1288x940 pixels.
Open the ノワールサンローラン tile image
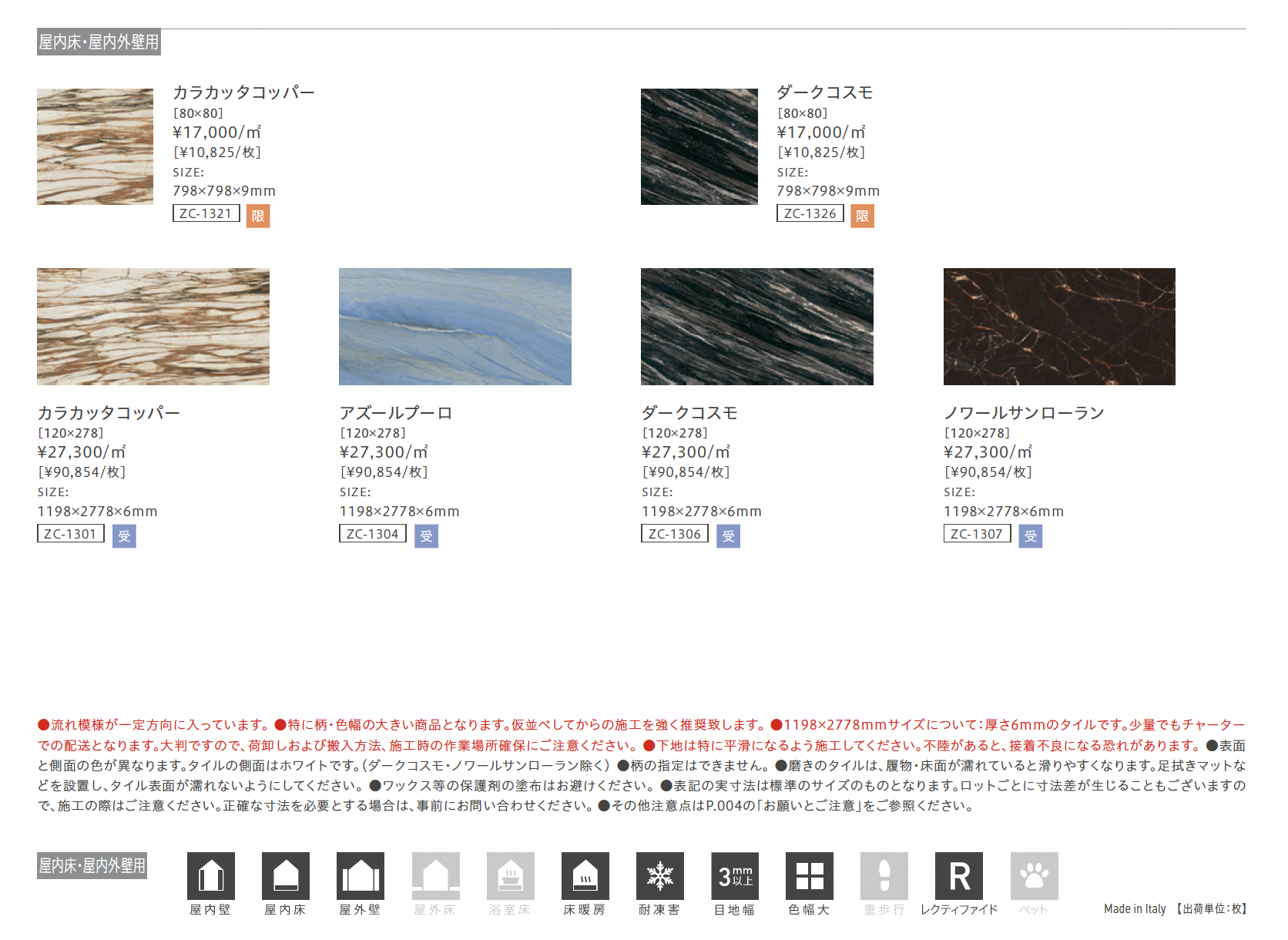(x=1059, y=327)
